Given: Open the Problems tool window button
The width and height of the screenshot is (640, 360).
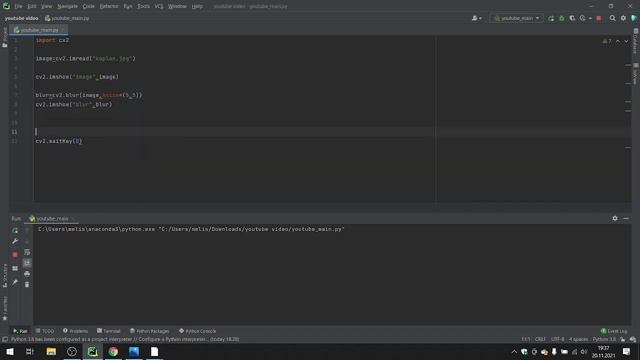Looking at the screenshot, I should [x=76, y=331].
